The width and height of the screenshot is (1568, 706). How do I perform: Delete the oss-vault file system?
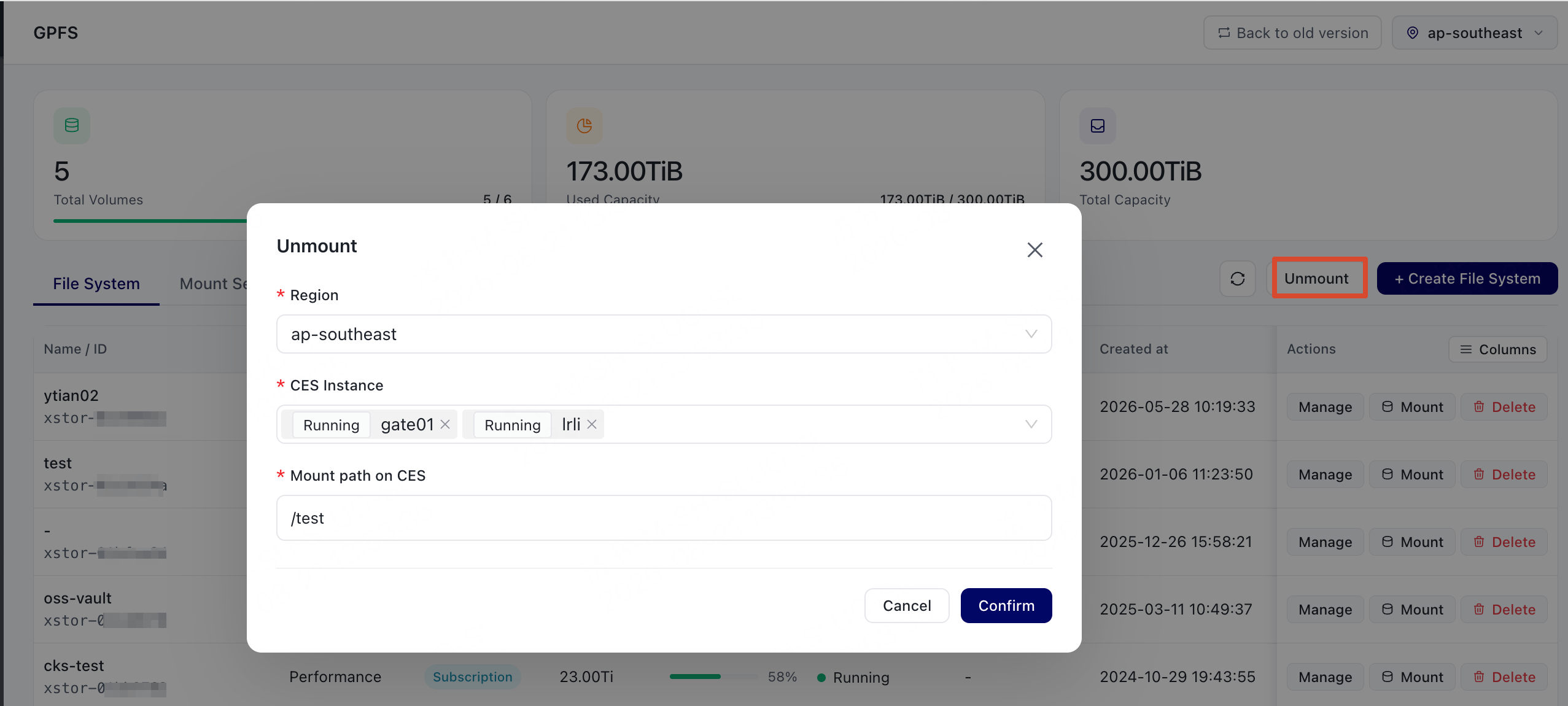1504,610
